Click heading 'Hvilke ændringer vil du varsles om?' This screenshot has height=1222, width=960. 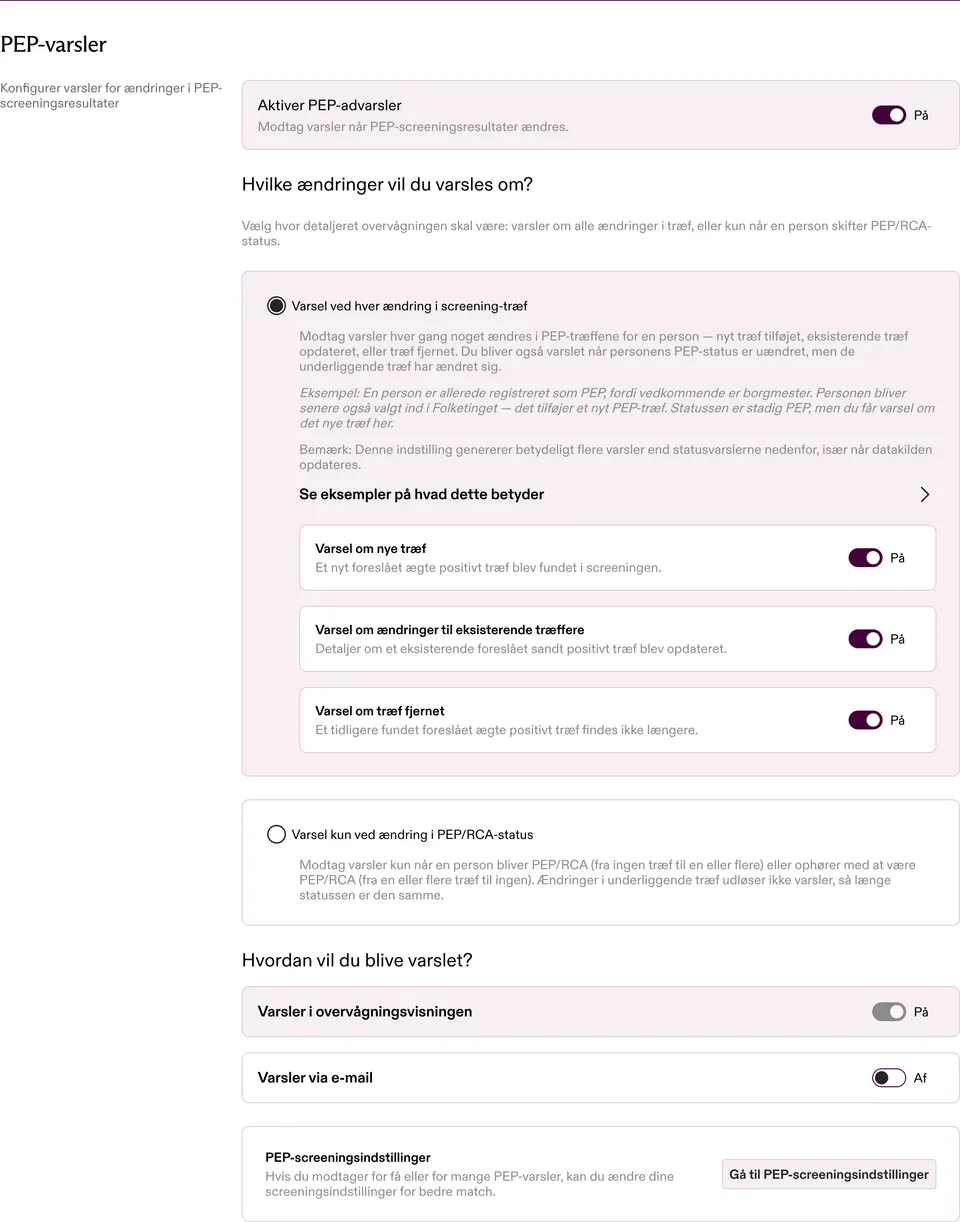click(x=387, y=185)
